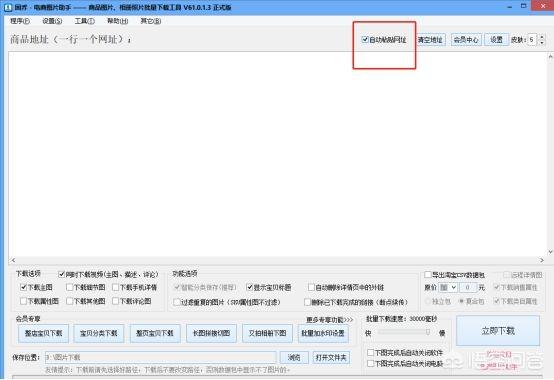Open the 程序(F) menu
Screen dimensions: 554x380
pos(20,21)
